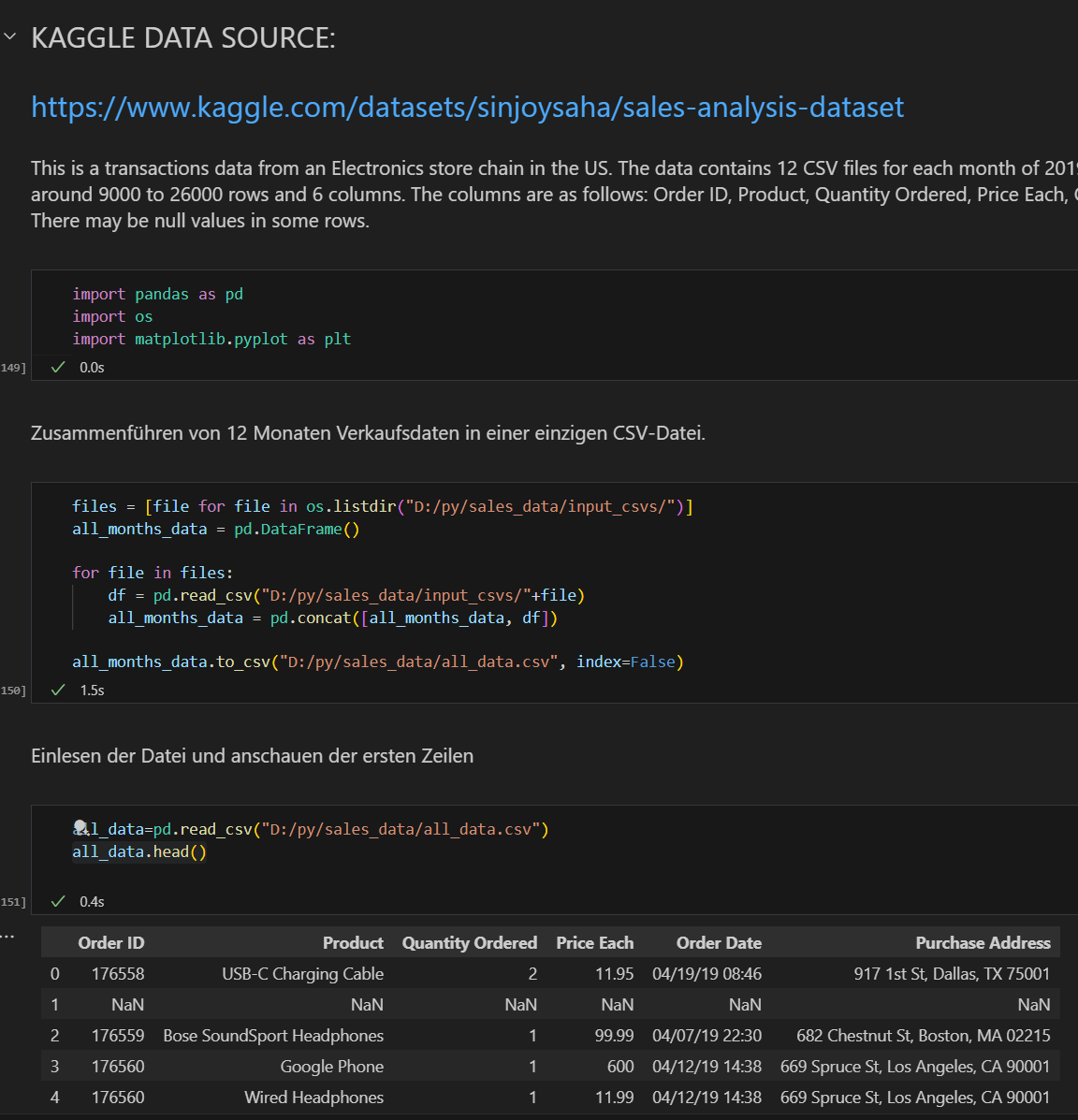Screen dimensions: 1078x1120
Task: Click the all_months_data.to_csv code line
Action: click(378, 662)
